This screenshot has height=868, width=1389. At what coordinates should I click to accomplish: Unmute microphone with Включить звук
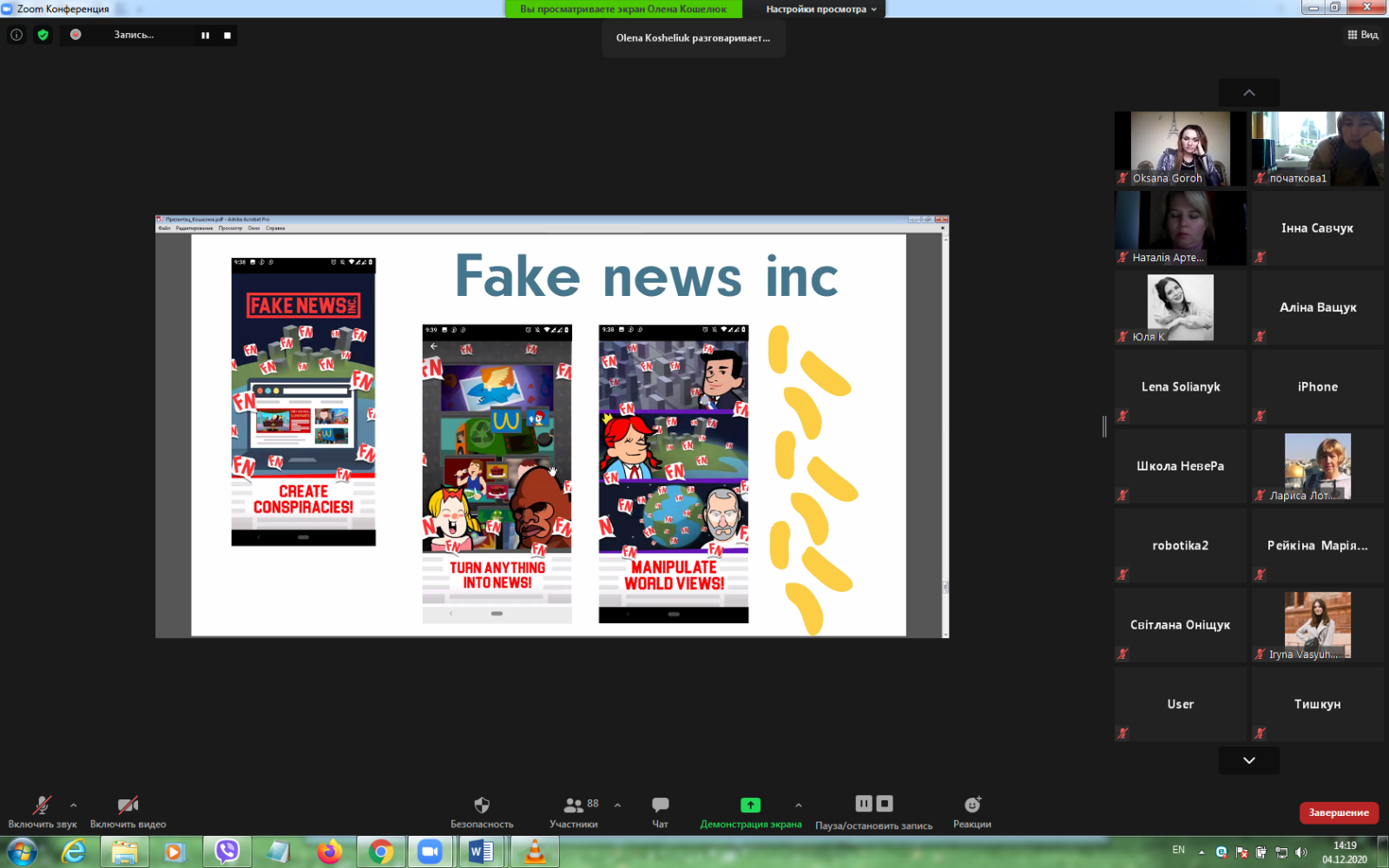42,806
